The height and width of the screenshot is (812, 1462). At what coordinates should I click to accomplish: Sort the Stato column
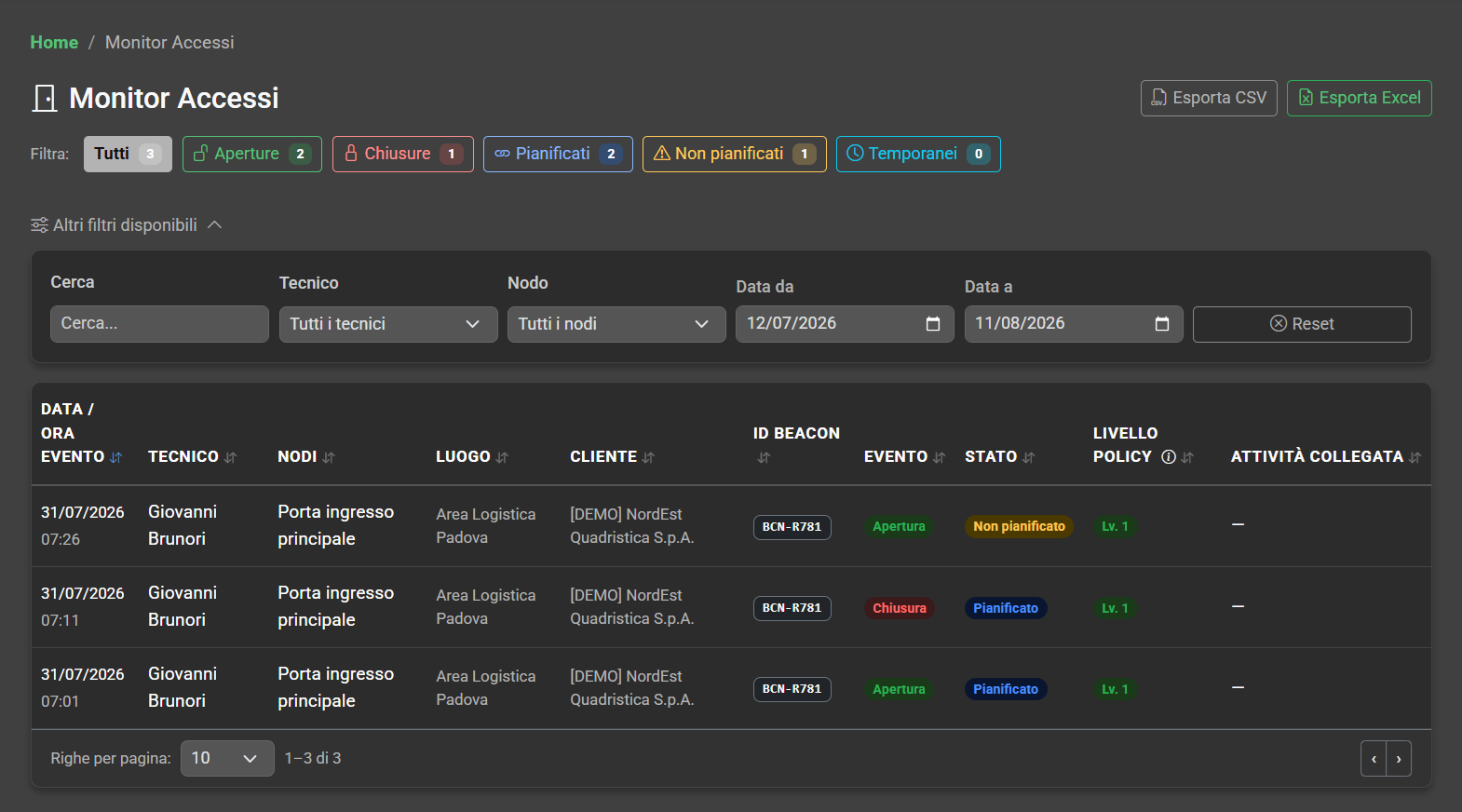(x=1028, y=457)
